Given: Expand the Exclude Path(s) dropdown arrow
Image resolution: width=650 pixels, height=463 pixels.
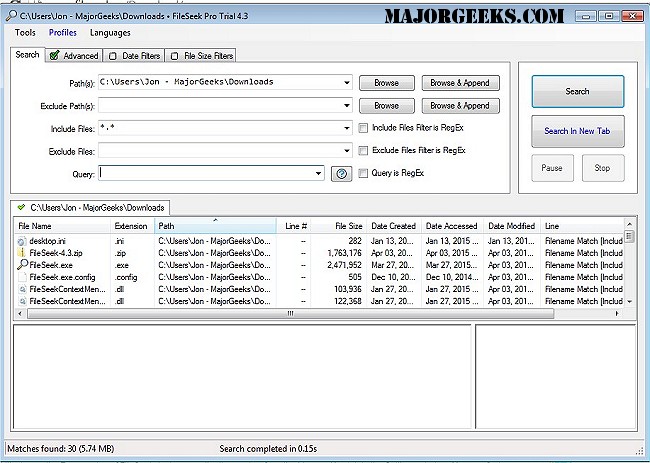Looking at the screenshot, I should [347, 105].
